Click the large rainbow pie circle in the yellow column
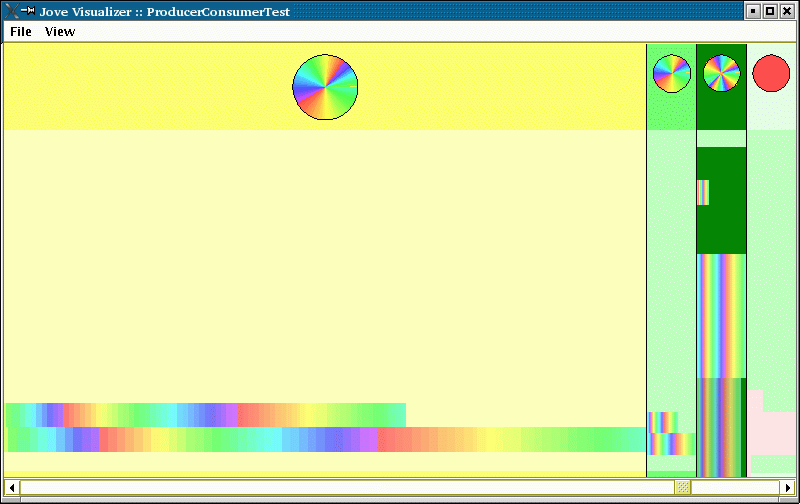Screen dimensions: 800x504 pyautogui.click(x=325, y=87)
